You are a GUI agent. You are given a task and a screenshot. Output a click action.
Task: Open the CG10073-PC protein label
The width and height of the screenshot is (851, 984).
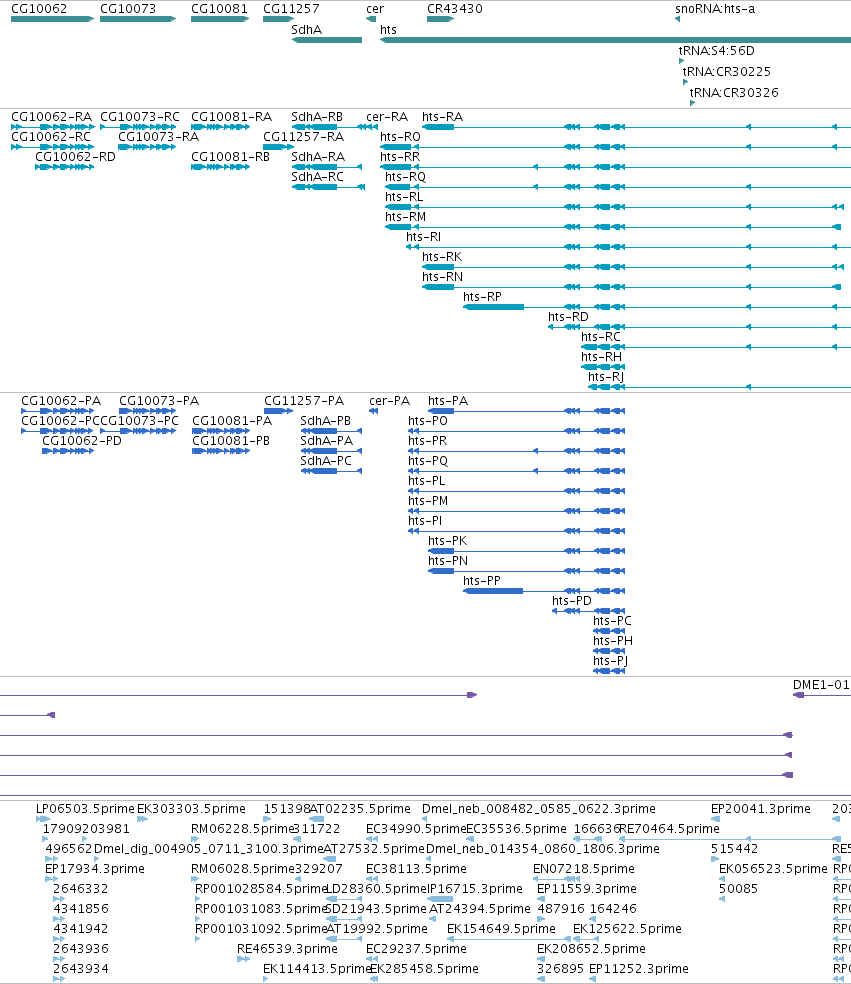(139, 421)
